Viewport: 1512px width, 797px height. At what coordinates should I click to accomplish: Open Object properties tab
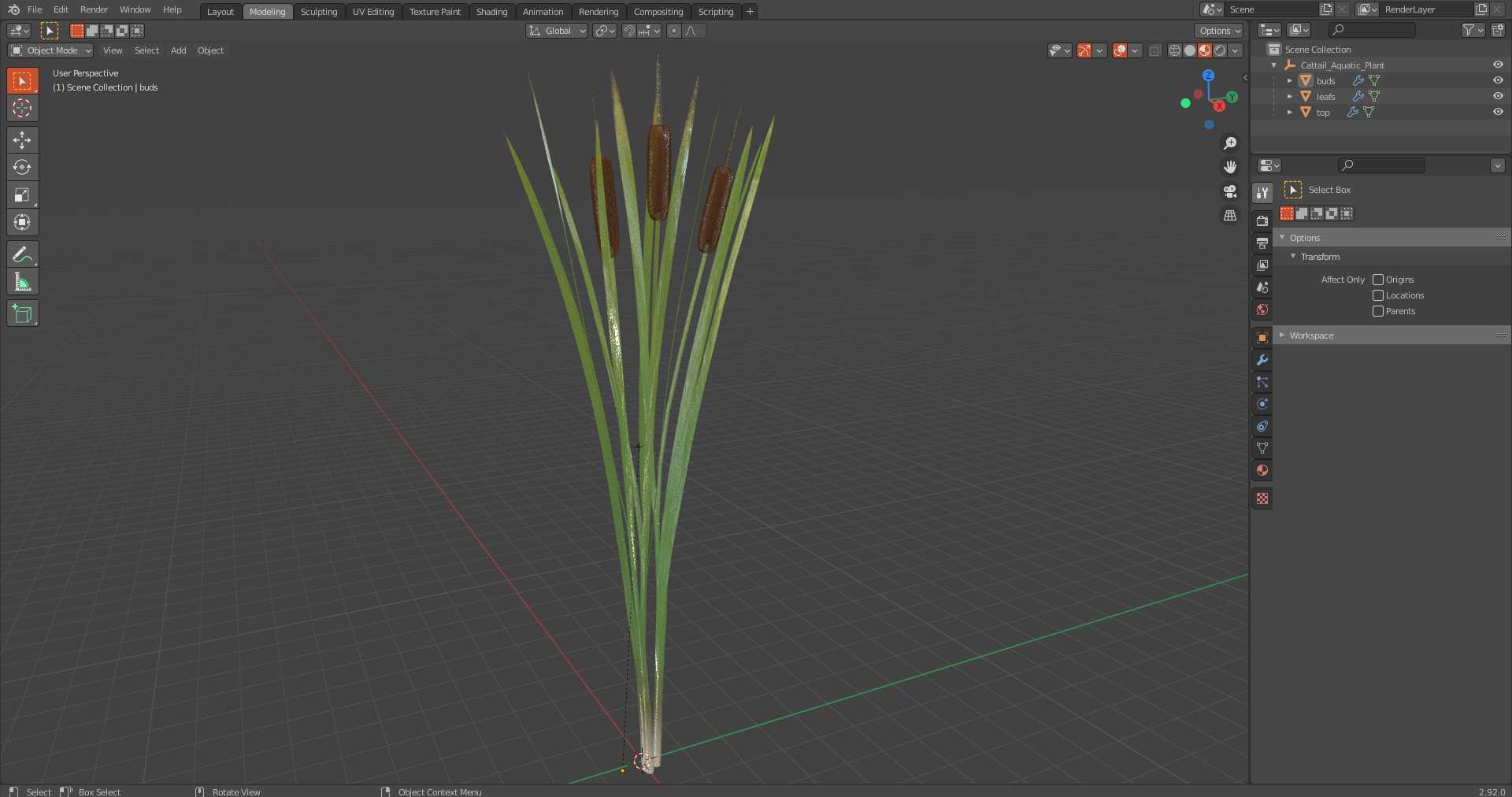tap(1262, 338)
